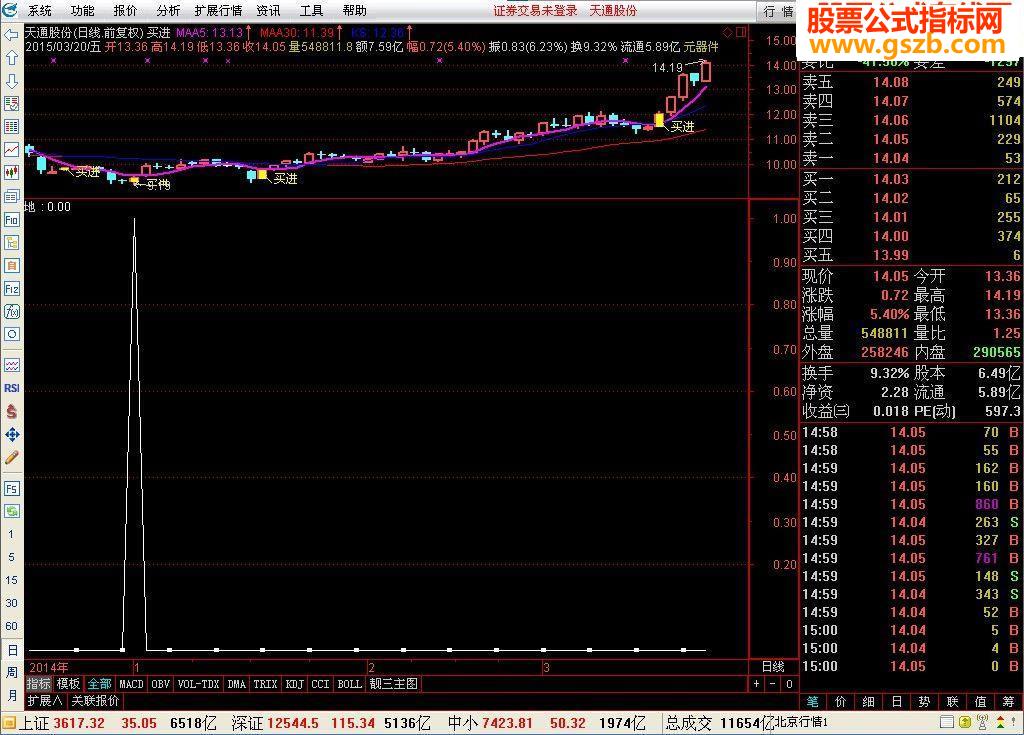Viewport: 1024px width, 735px height.
Task: Select the 30-minute period button
Action: (x=11, y=603)
